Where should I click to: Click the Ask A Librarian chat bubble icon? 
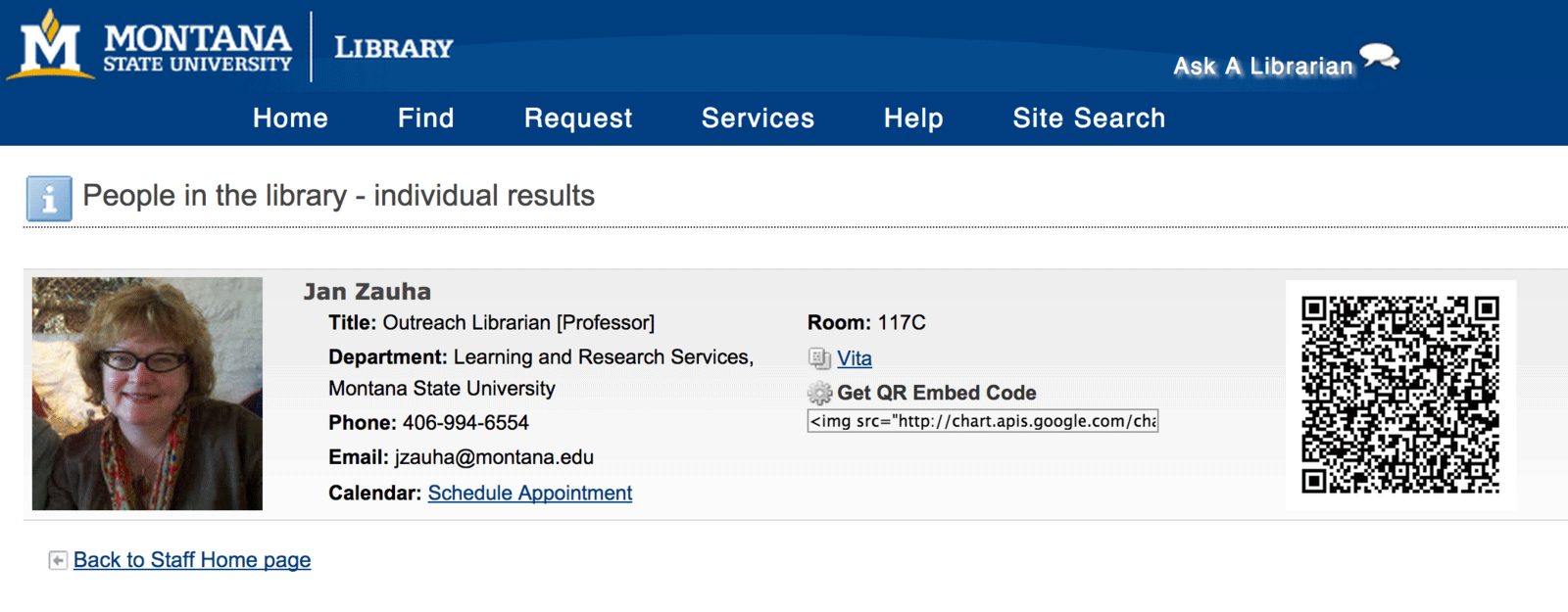click(1380, 57)
